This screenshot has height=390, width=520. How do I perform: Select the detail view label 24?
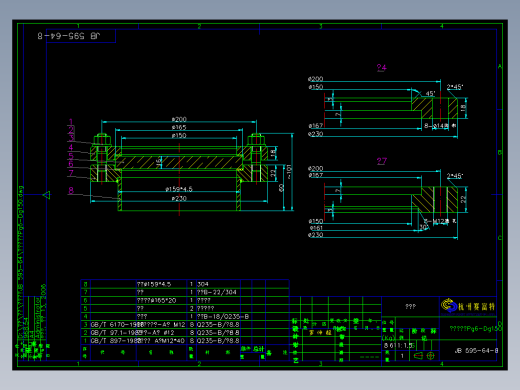click(x=382, y=68)
